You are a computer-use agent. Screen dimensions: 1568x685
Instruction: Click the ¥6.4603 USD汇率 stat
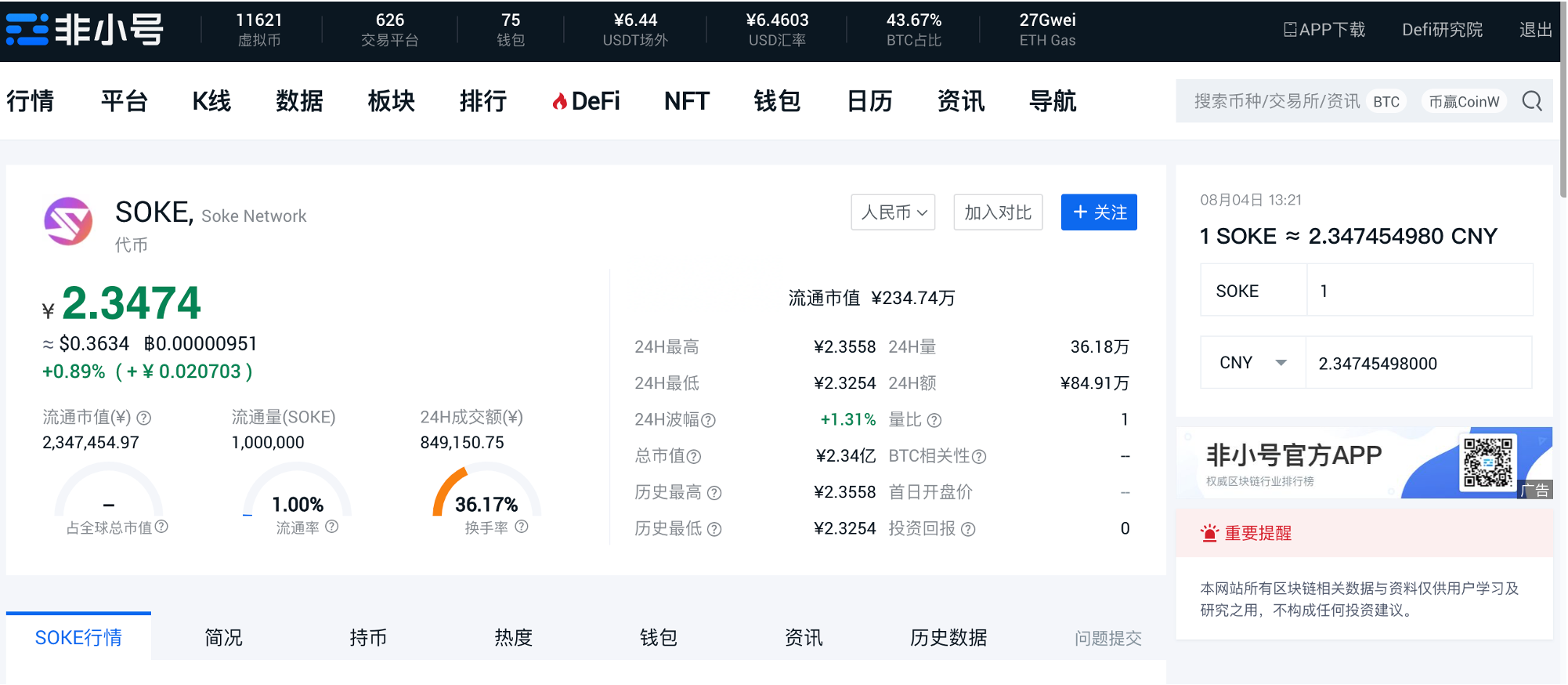tap(777, 30)
